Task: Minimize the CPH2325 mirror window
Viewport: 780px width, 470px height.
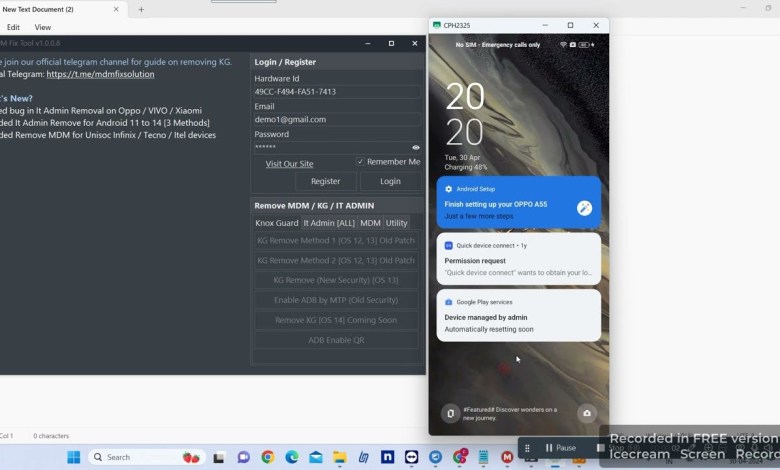Action: point(545,25)
